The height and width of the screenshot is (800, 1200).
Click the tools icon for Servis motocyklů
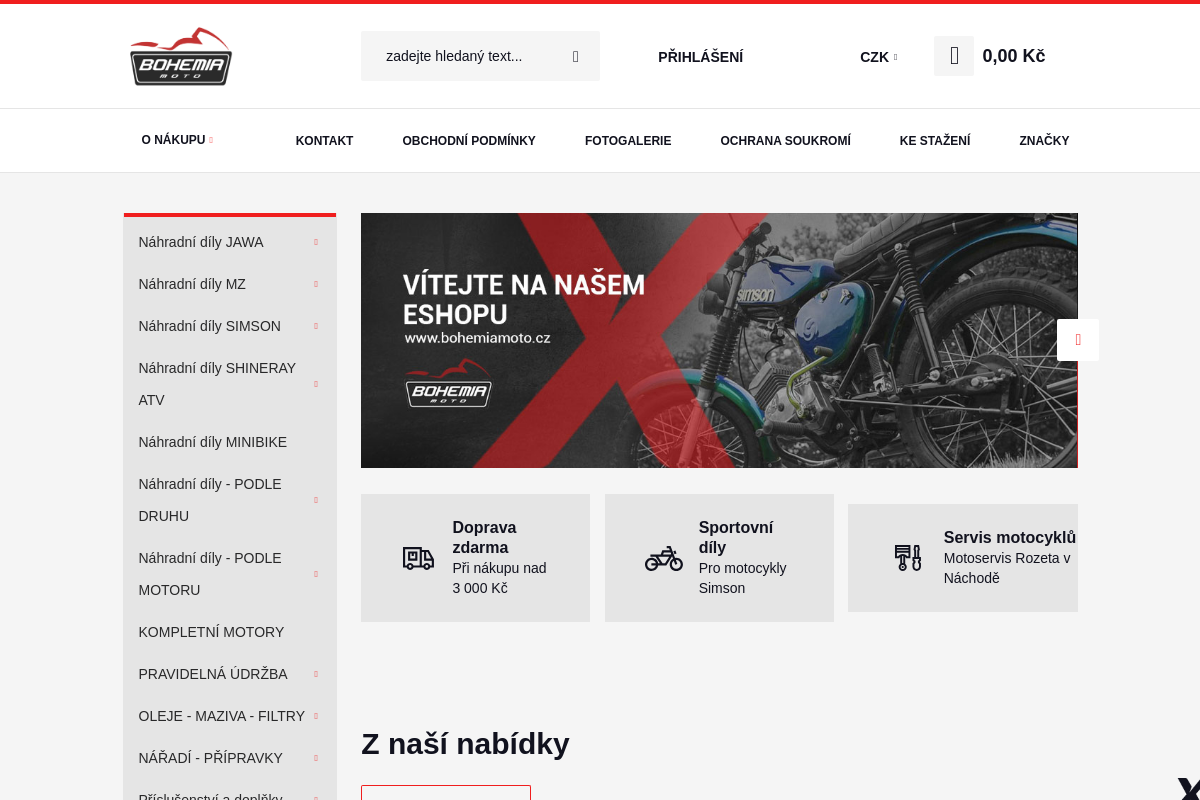pos(908,558)
